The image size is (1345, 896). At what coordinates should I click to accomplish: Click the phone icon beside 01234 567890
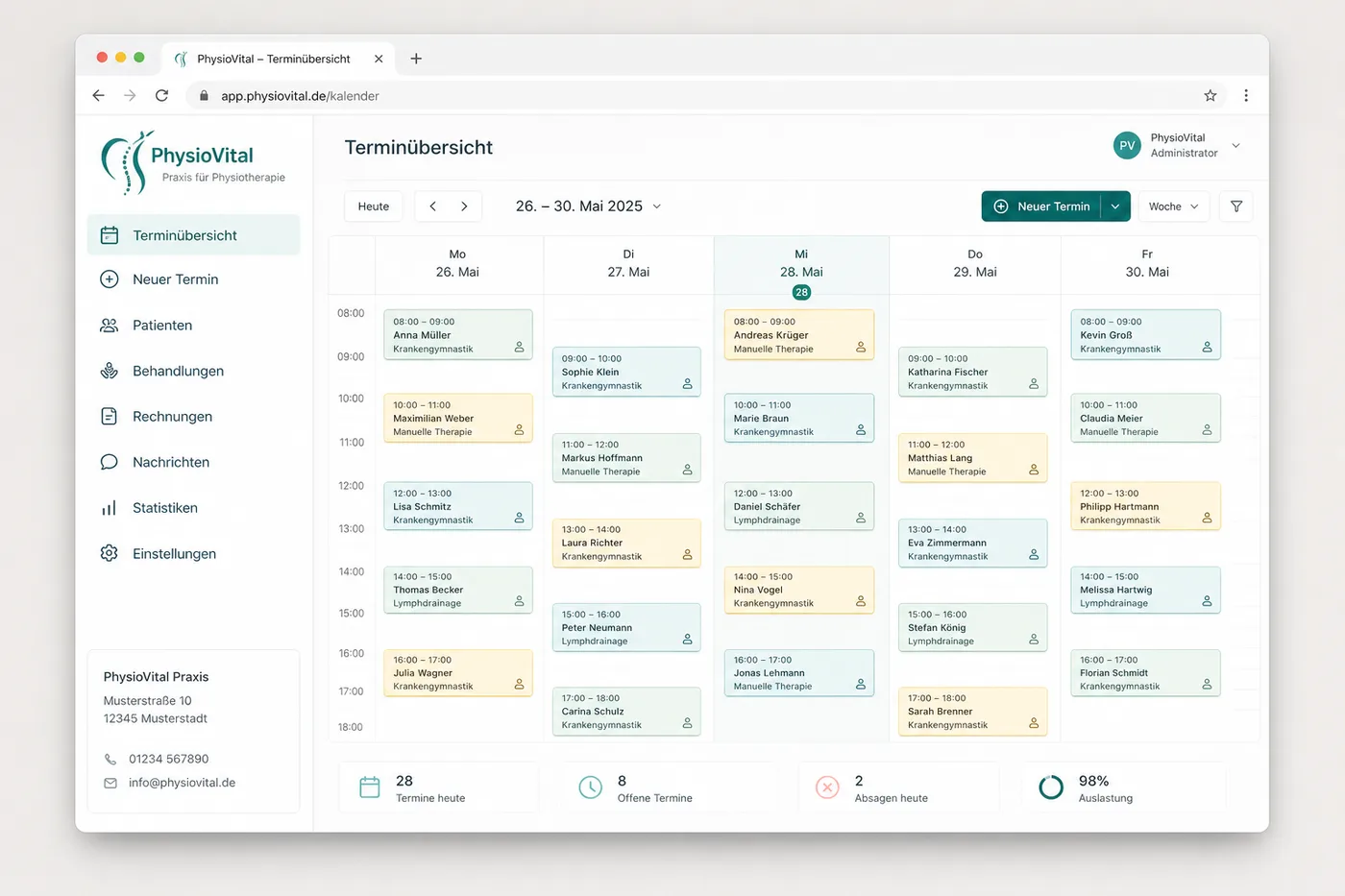[110, 759]
